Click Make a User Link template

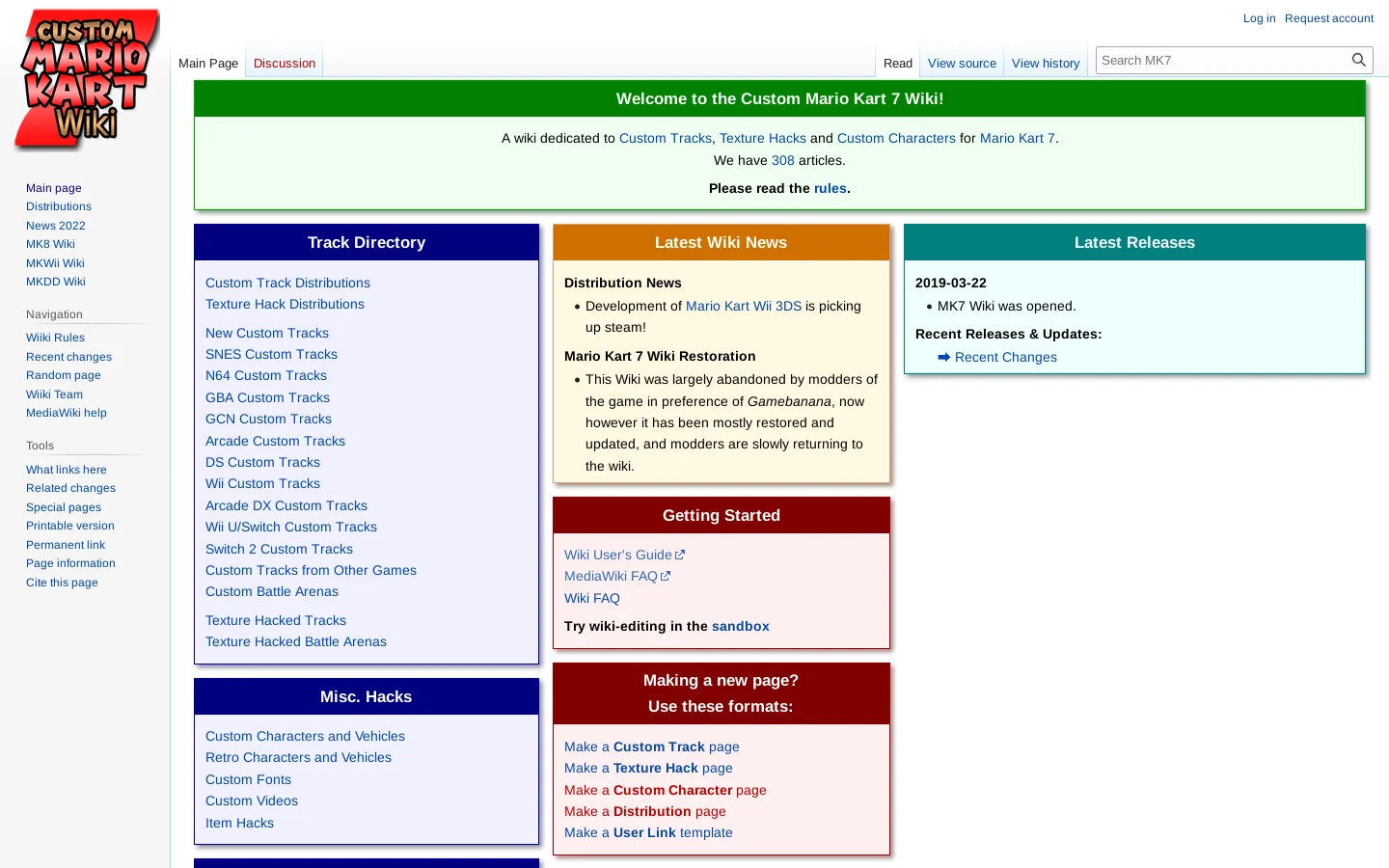coord(648,832)
